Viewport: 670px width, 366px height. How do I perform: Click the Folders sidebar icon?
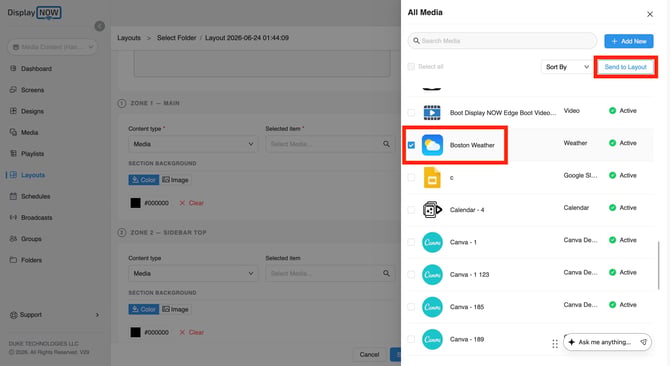(x=13, y=260)
